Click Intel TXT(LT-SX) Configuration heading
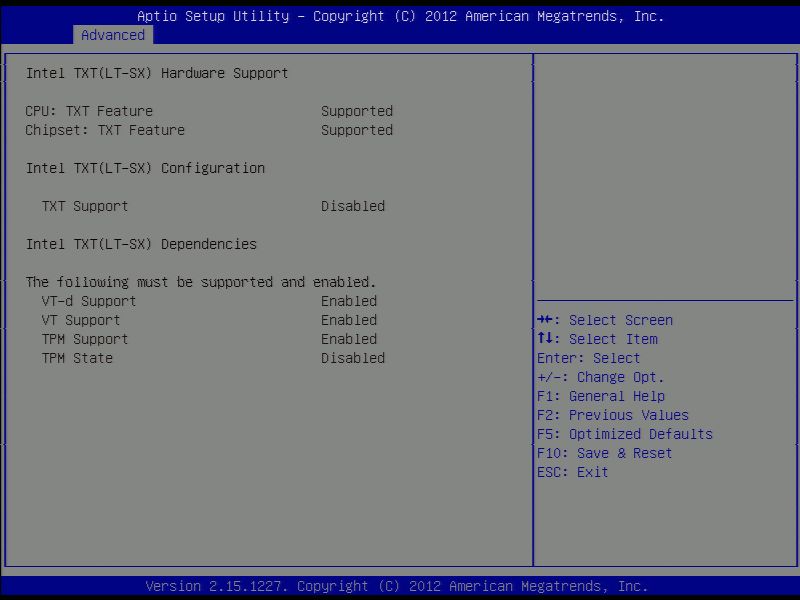 click(x=145, y=168)
